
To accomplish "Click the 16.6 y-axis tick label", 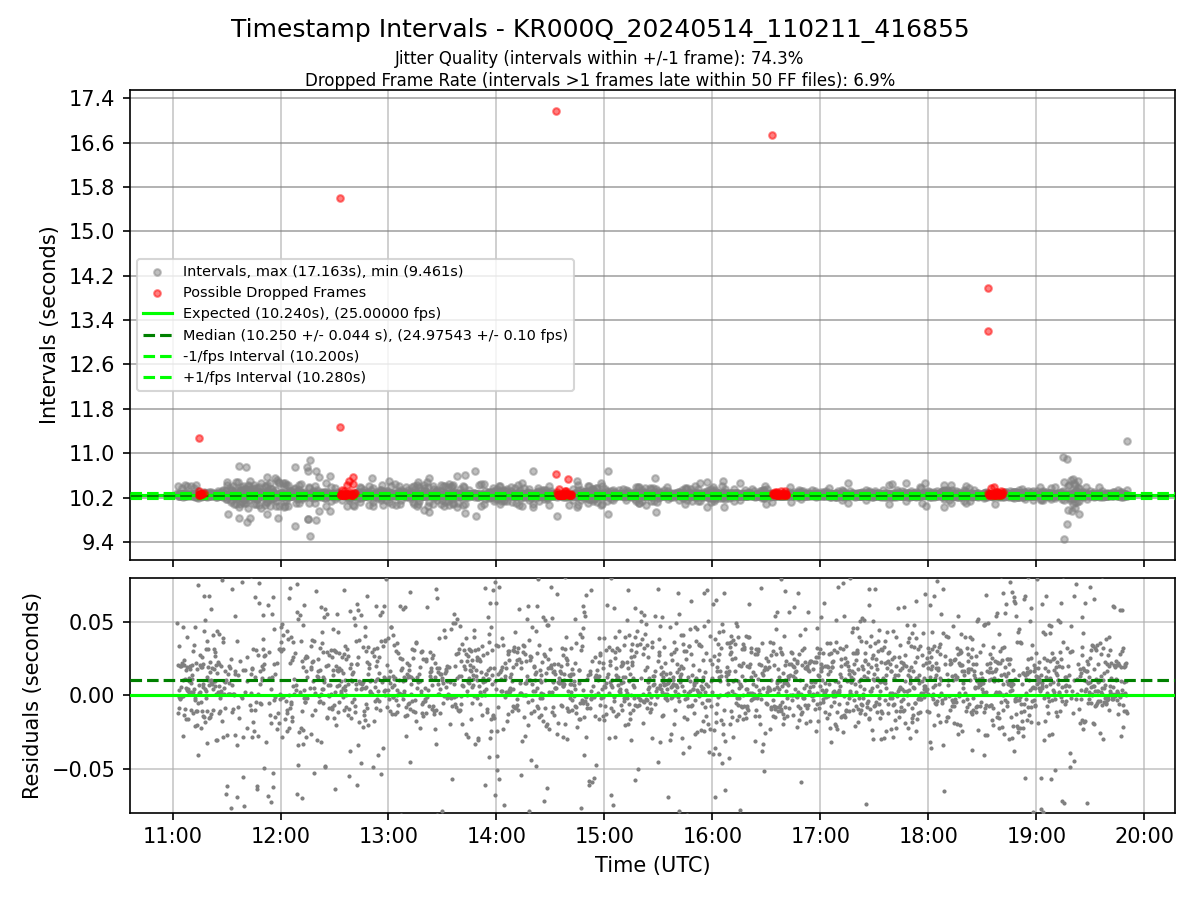I will (94, 143).
